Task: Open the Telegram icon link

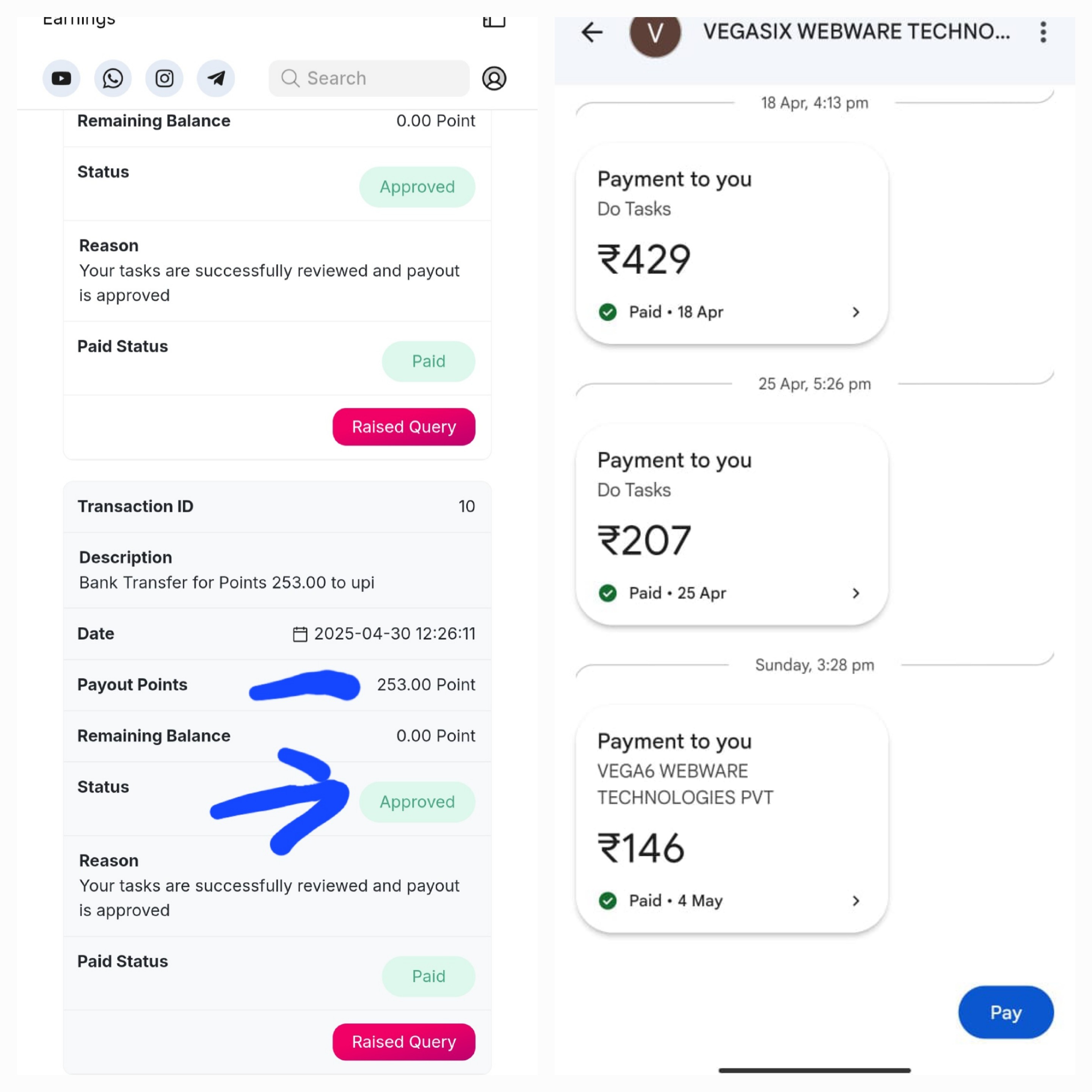Action: (216, 78)
